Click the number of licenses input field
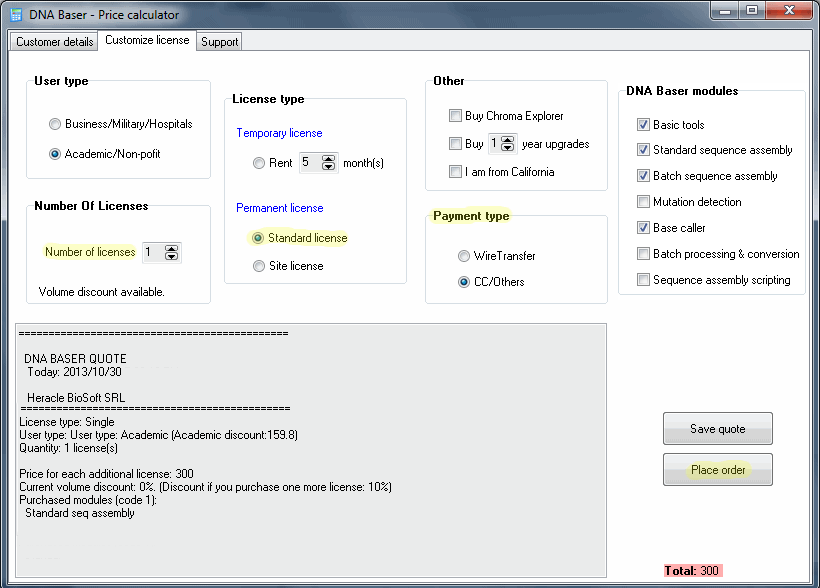The height and width of the screenshot is (588, 820). 154,252
